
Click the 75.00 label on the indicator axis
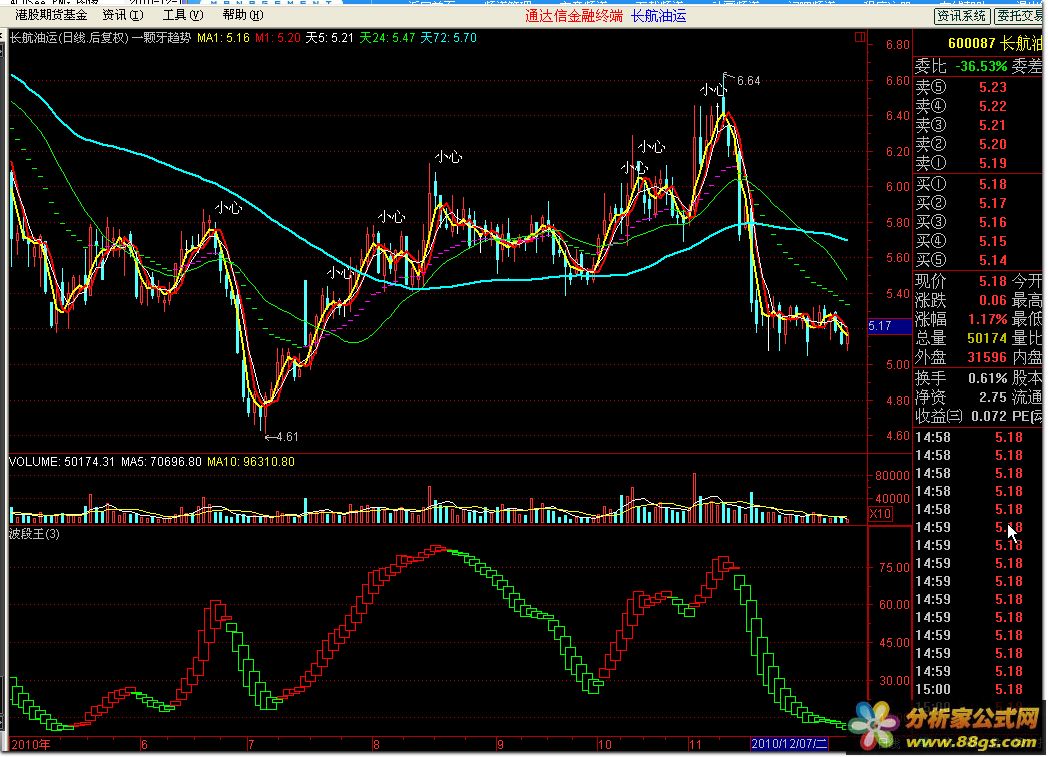coord(895,568)
